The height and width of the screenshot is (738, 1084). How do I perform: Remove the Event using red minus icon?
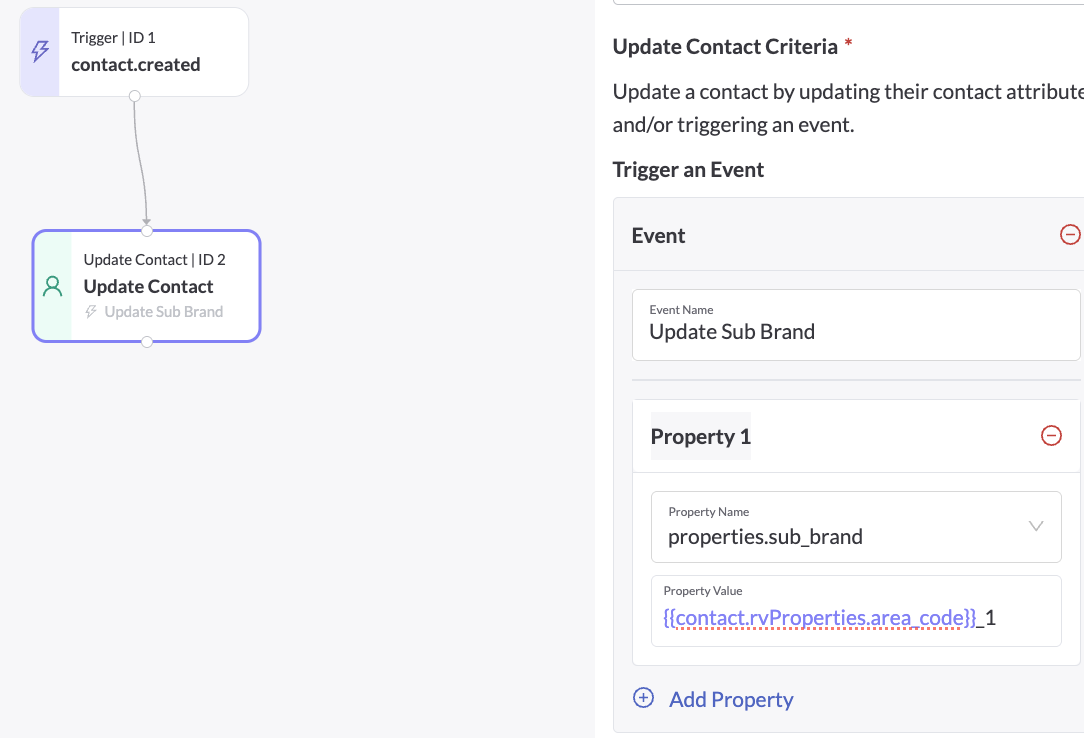click(x=1069, y=234)
